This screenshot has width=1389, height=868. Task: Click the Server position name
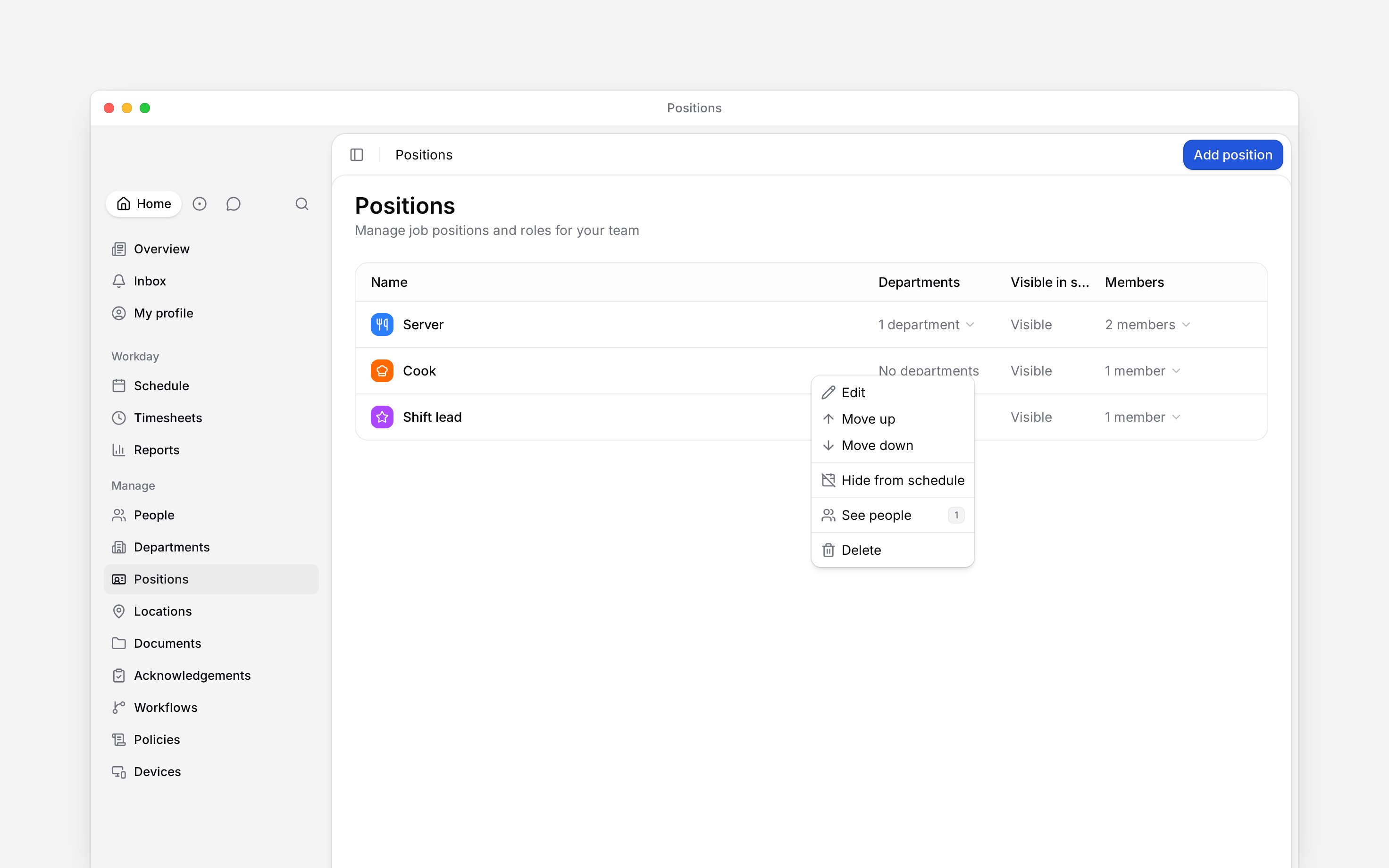(423, 325)
